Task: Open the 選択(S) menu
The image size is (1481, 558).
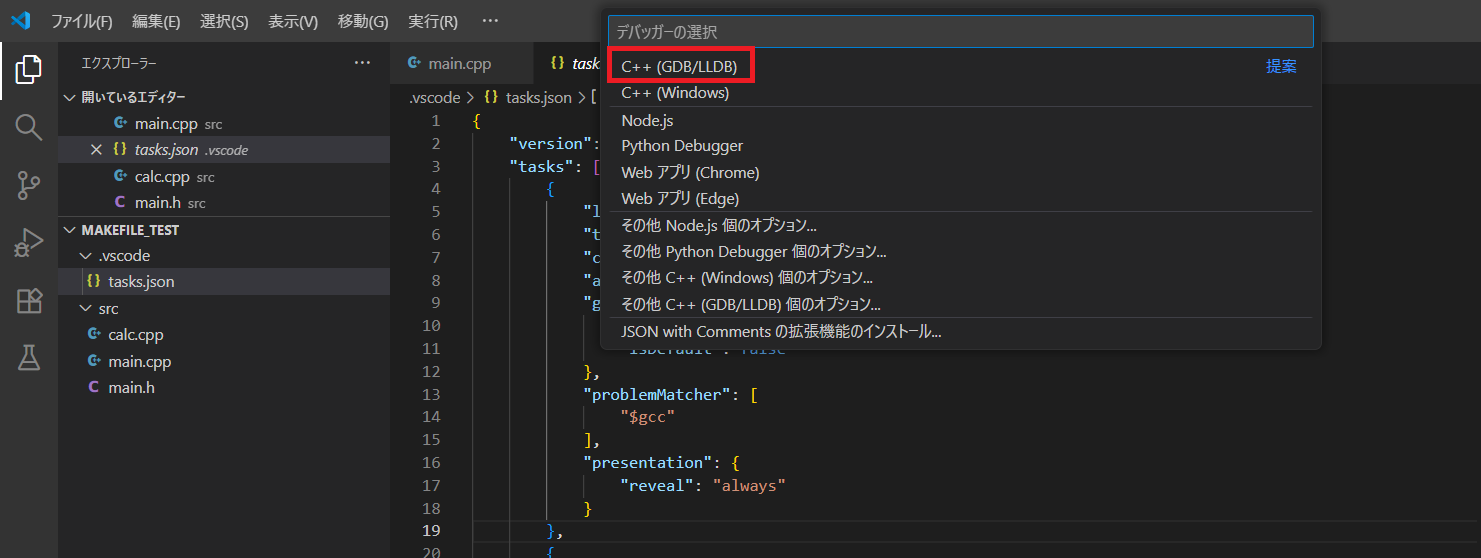Action: click(224, 21)
